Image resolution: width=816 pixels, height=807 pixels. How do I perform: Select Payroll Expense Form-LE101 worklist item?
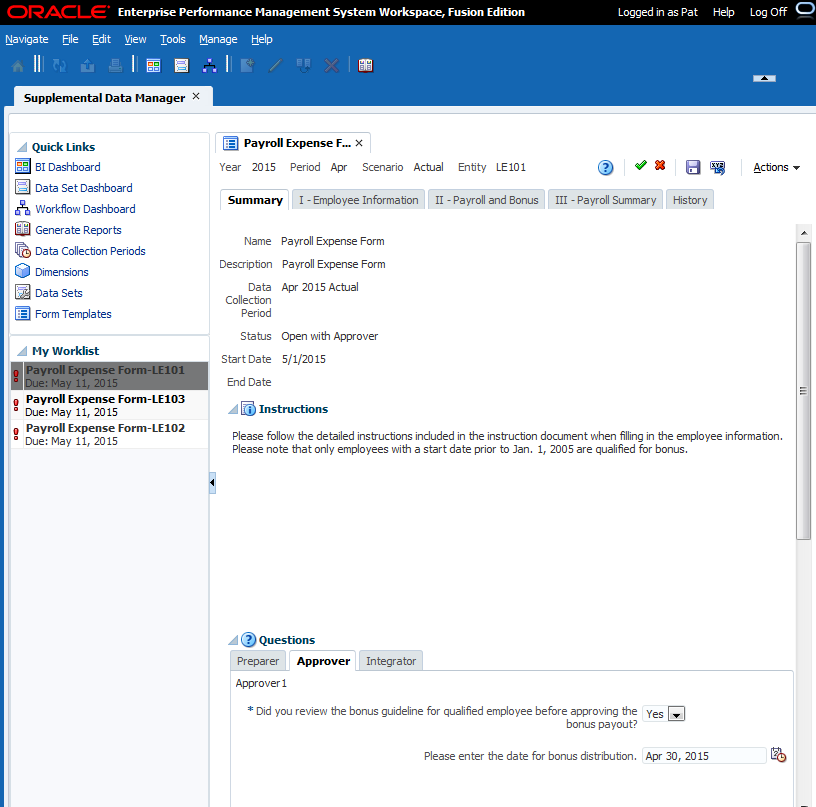[109, 376]
